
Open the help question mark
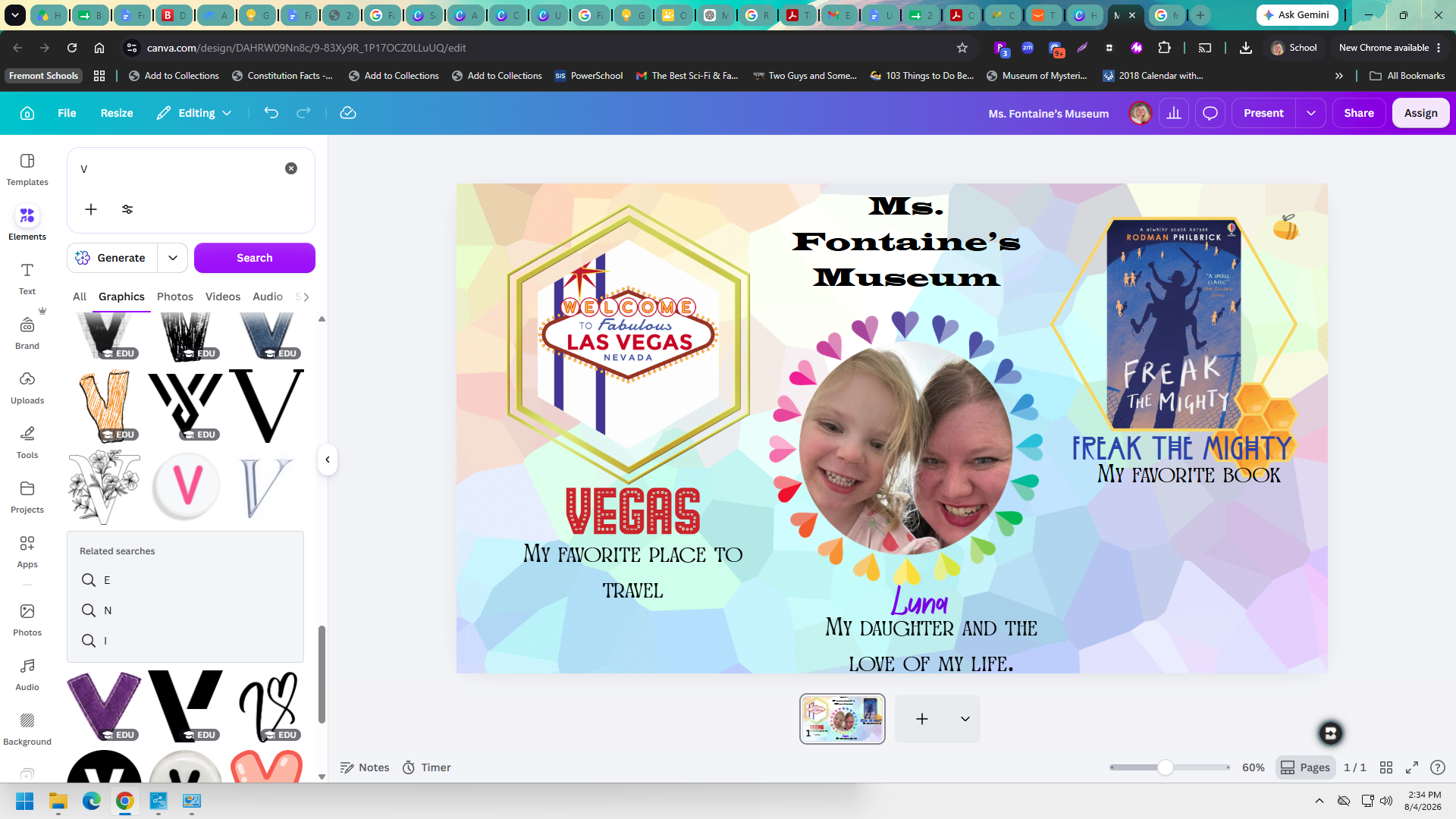tap(1437, 767)
